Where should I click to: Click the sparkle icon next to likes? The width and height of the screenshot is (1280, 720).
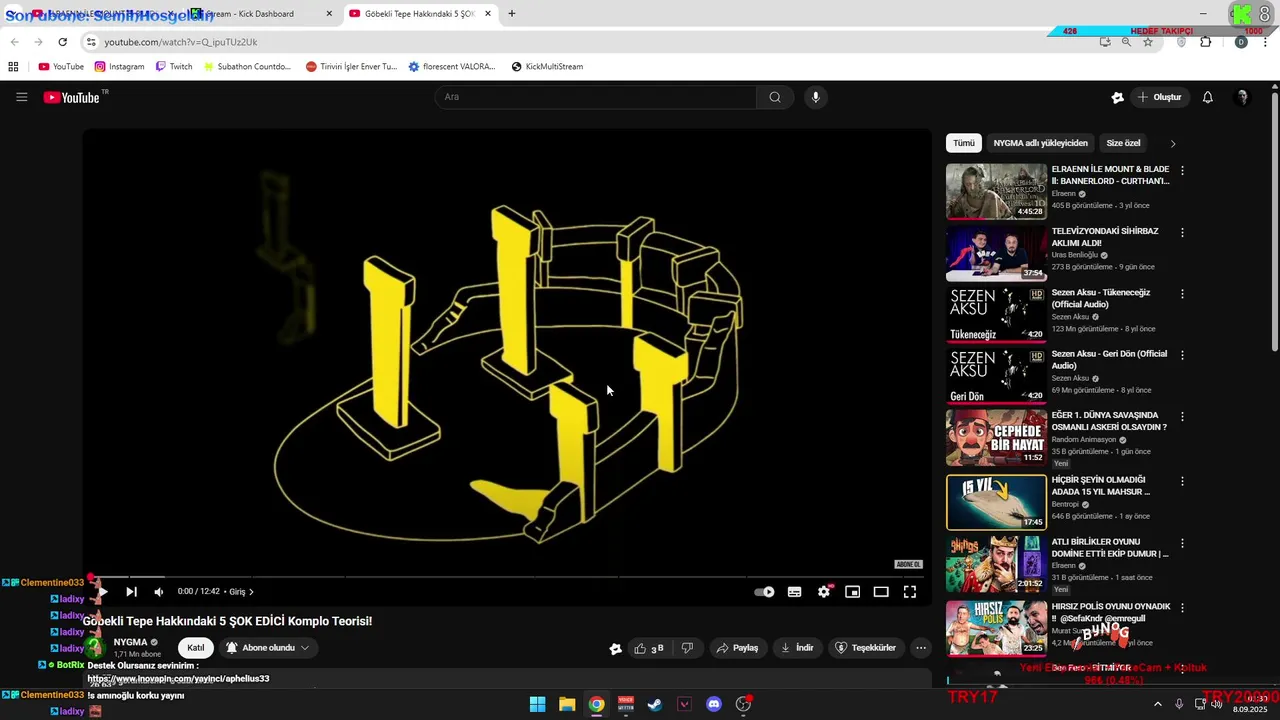tap(615, 648)
